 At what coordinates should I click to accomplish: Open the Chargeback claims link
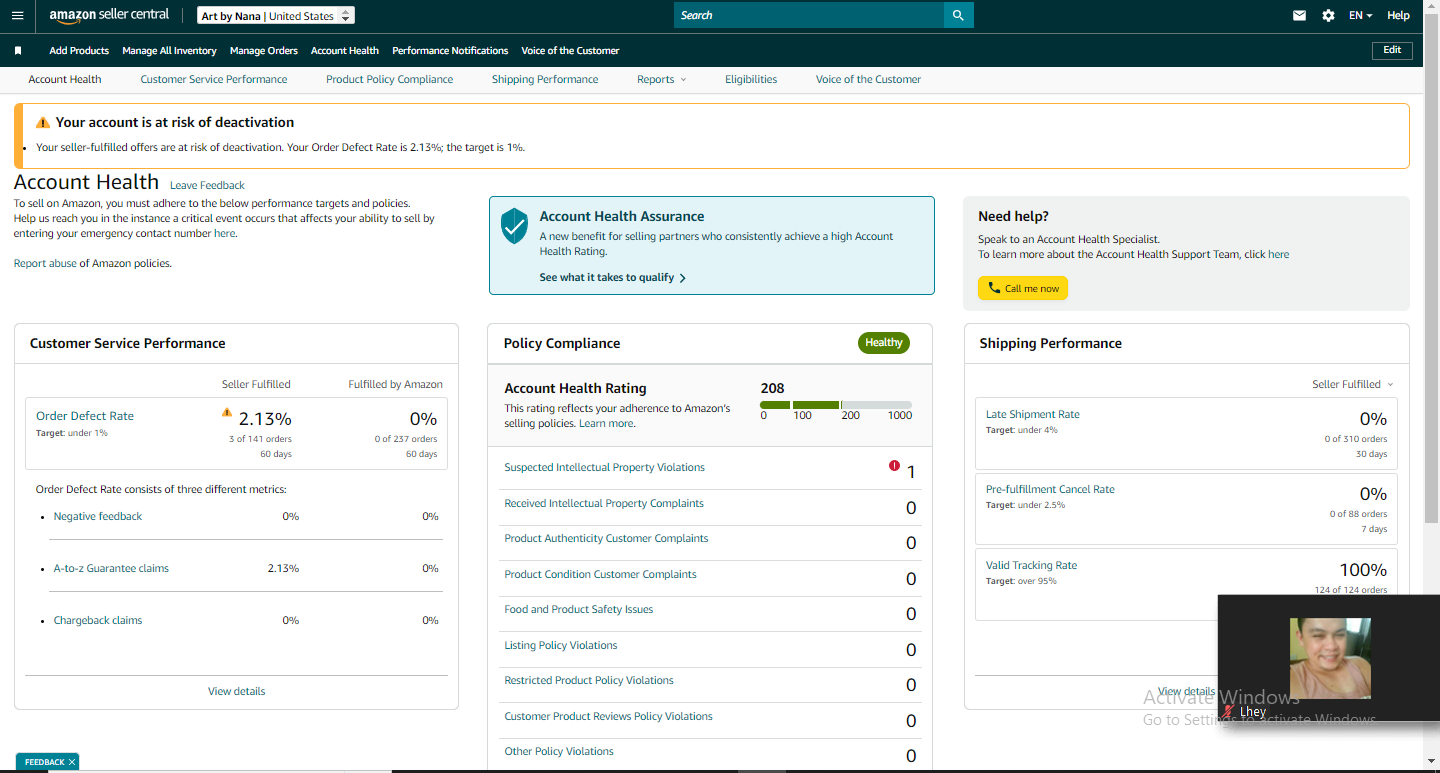coord(98,620)
